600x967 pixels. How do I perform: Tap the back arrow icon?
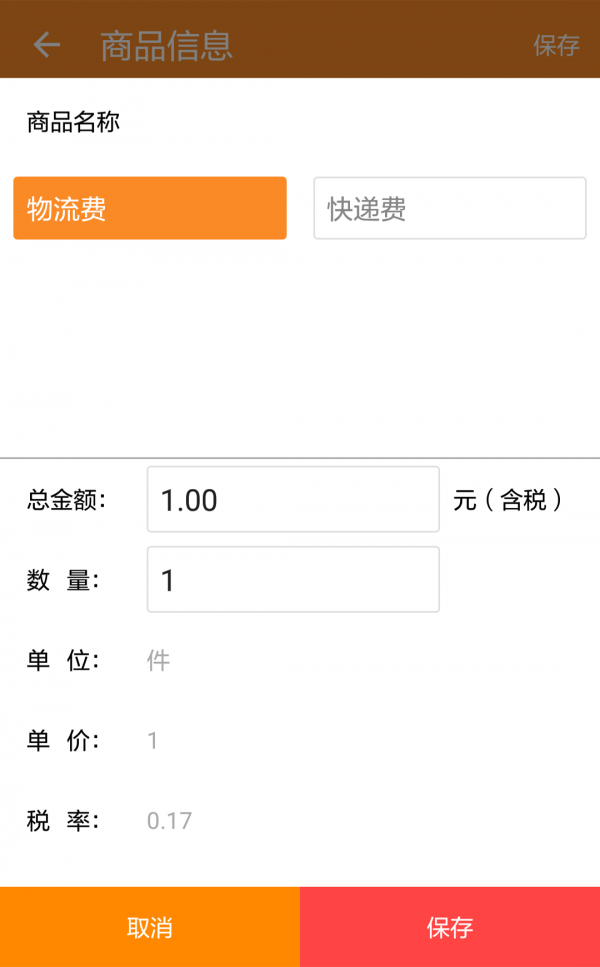tap(46, 45)
